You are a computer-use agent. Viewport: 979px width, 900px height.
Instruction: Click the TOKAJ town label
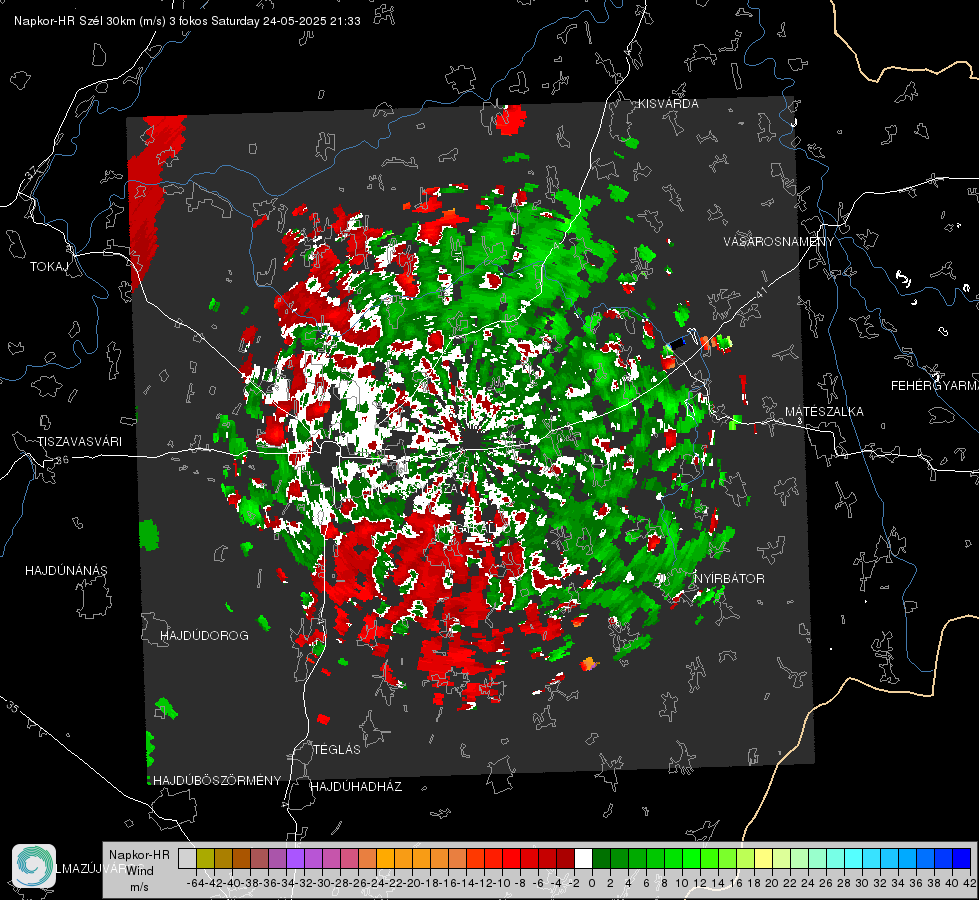point(49,267)
